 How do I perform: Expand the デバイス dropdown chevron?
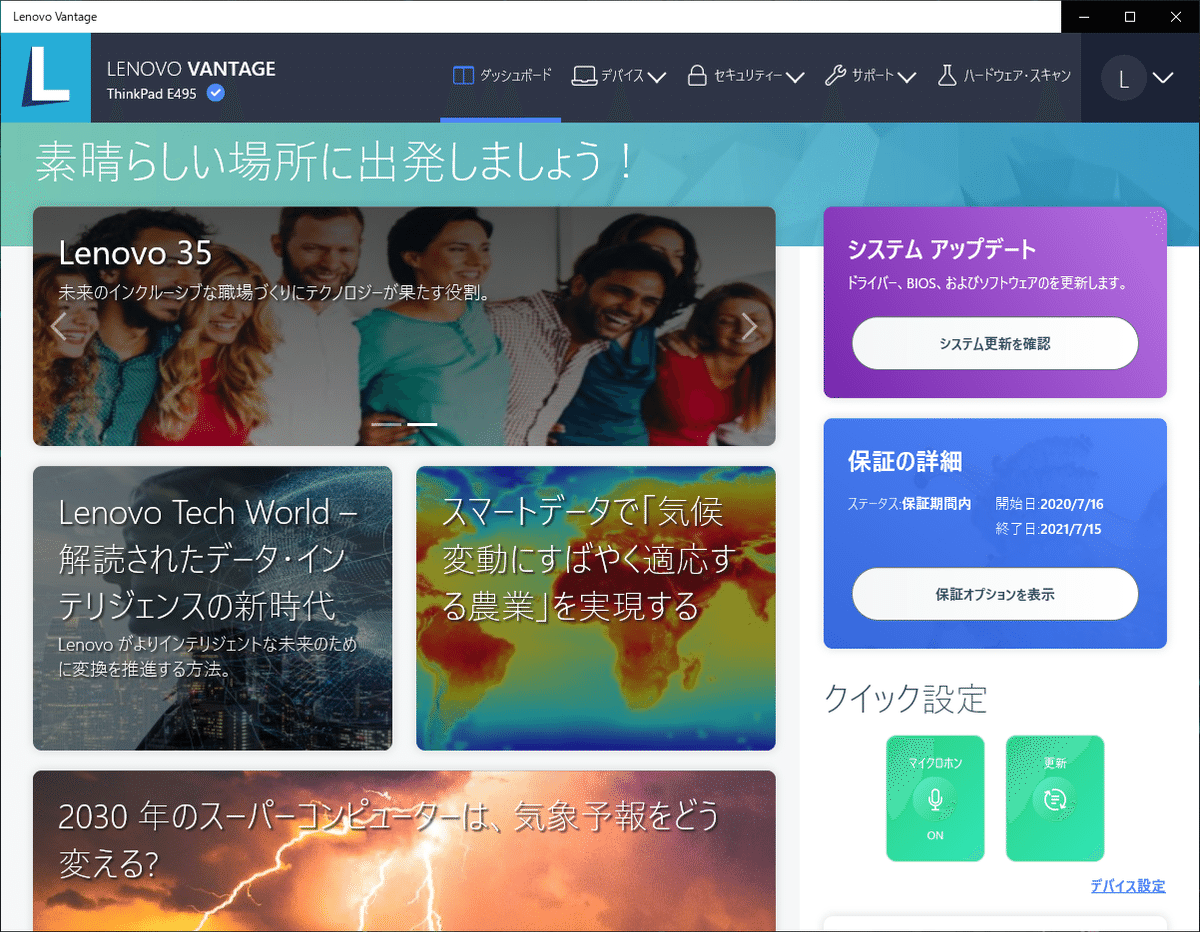click(658, 77)
